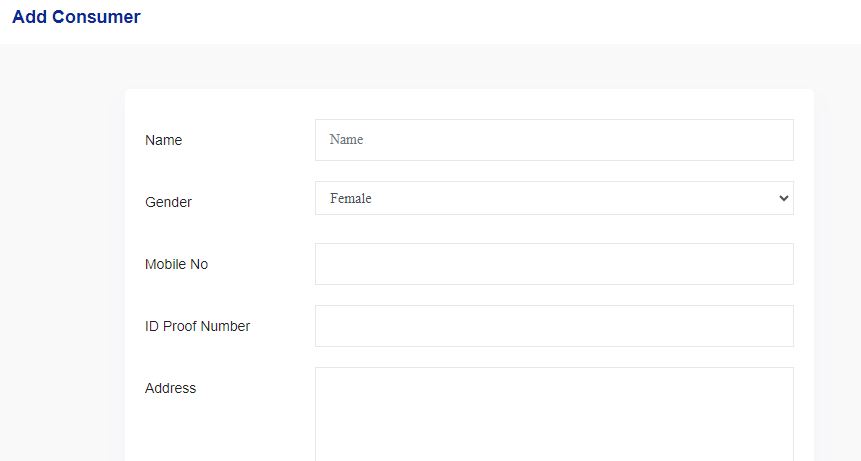
Task: Click the 'Gender' field label
Action: 168,202
